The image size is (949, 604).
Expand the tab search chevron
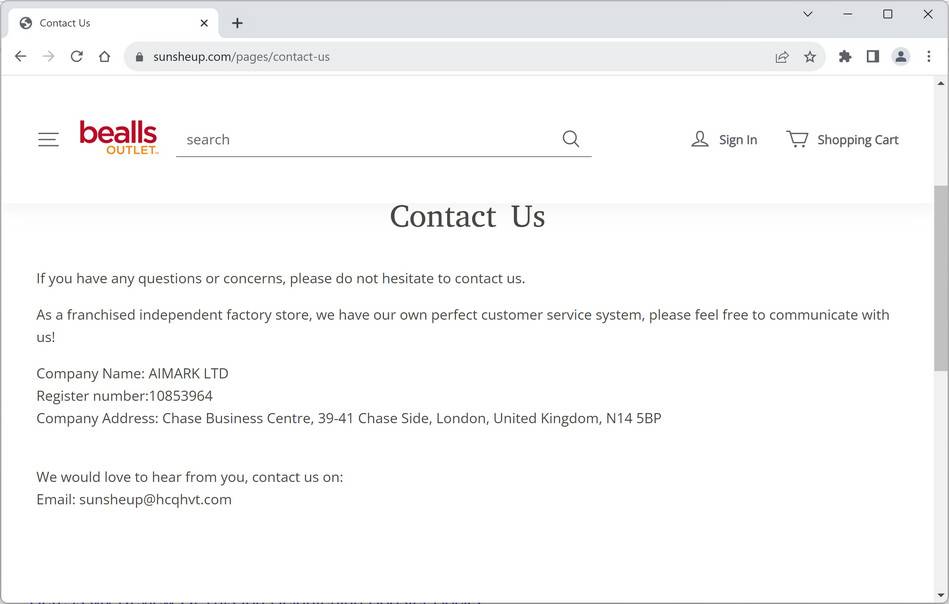click(808, 14)
